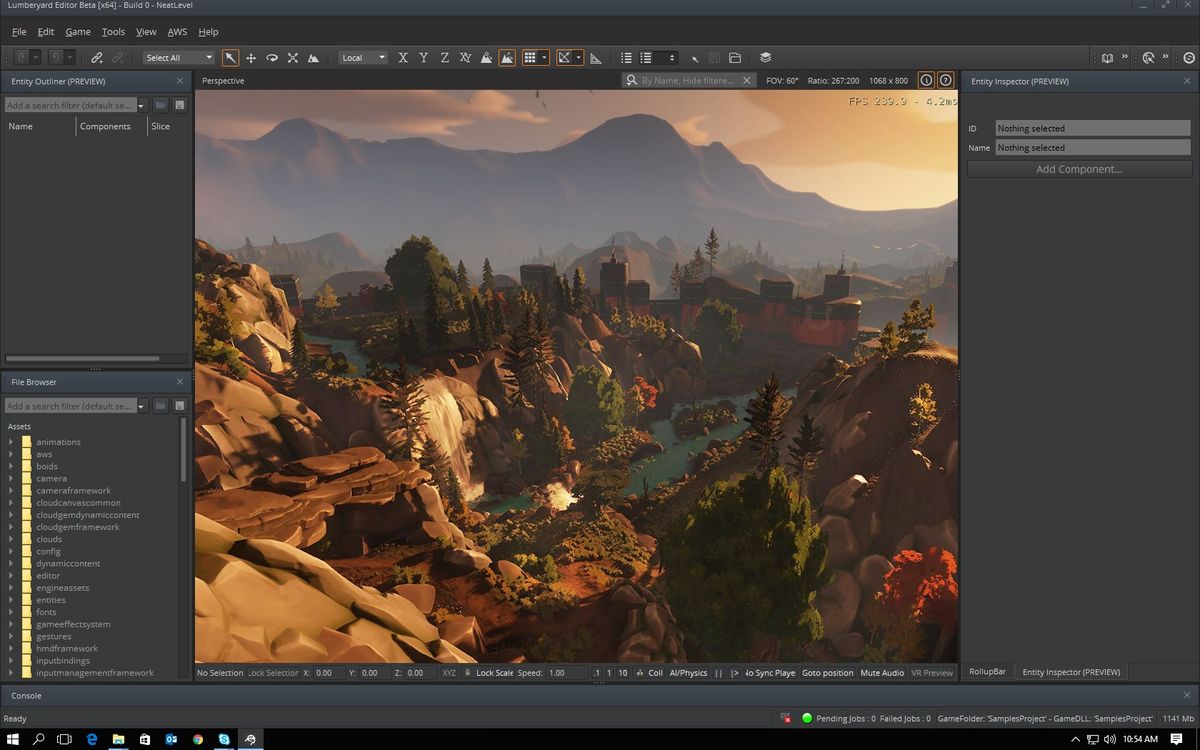Image resolution: width=1200 pixels, height=750 pixels.
Task: Activate the object selection arrow tool
Action: coord(231,57)
